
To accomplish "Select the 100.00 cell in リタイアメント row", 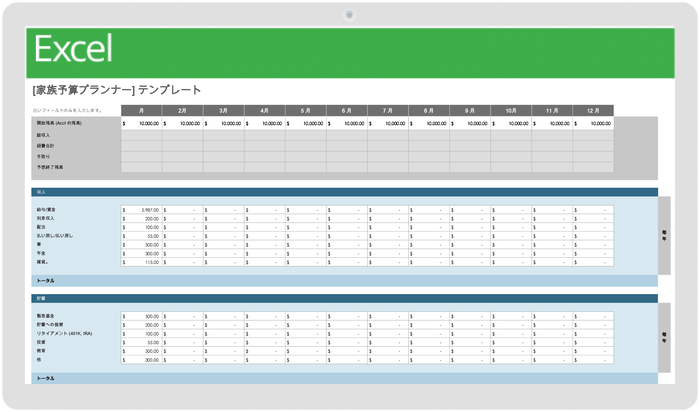I will tap(142, 333).
